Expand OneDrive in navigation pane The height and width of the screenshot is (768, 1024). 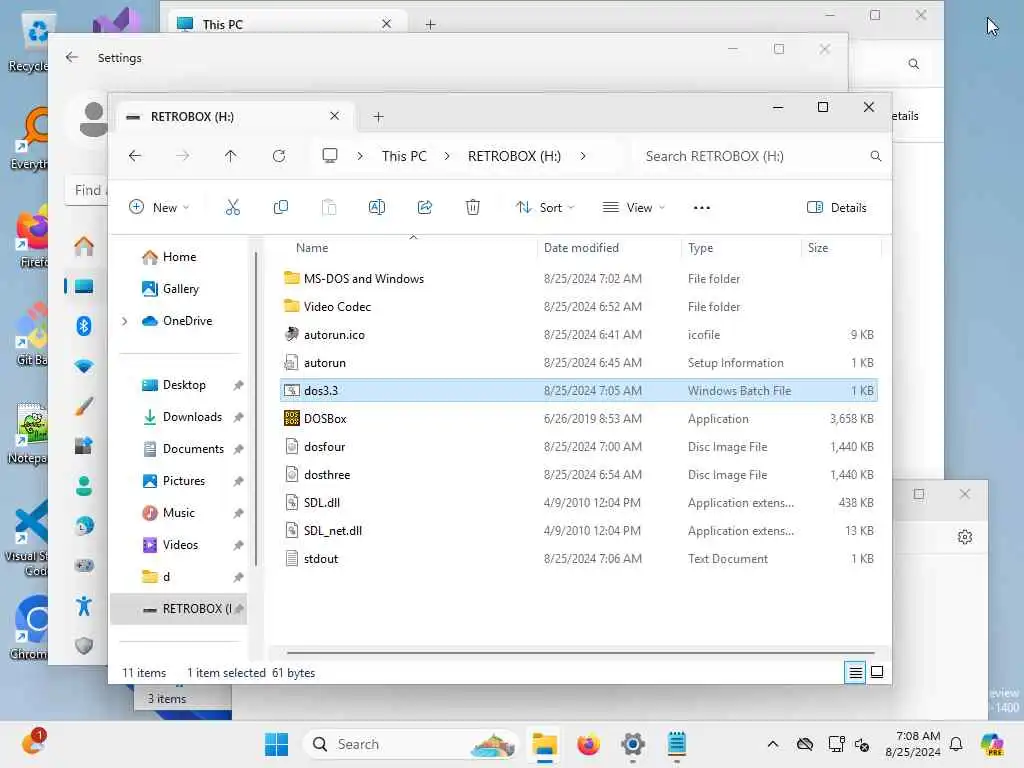(125, 321)
